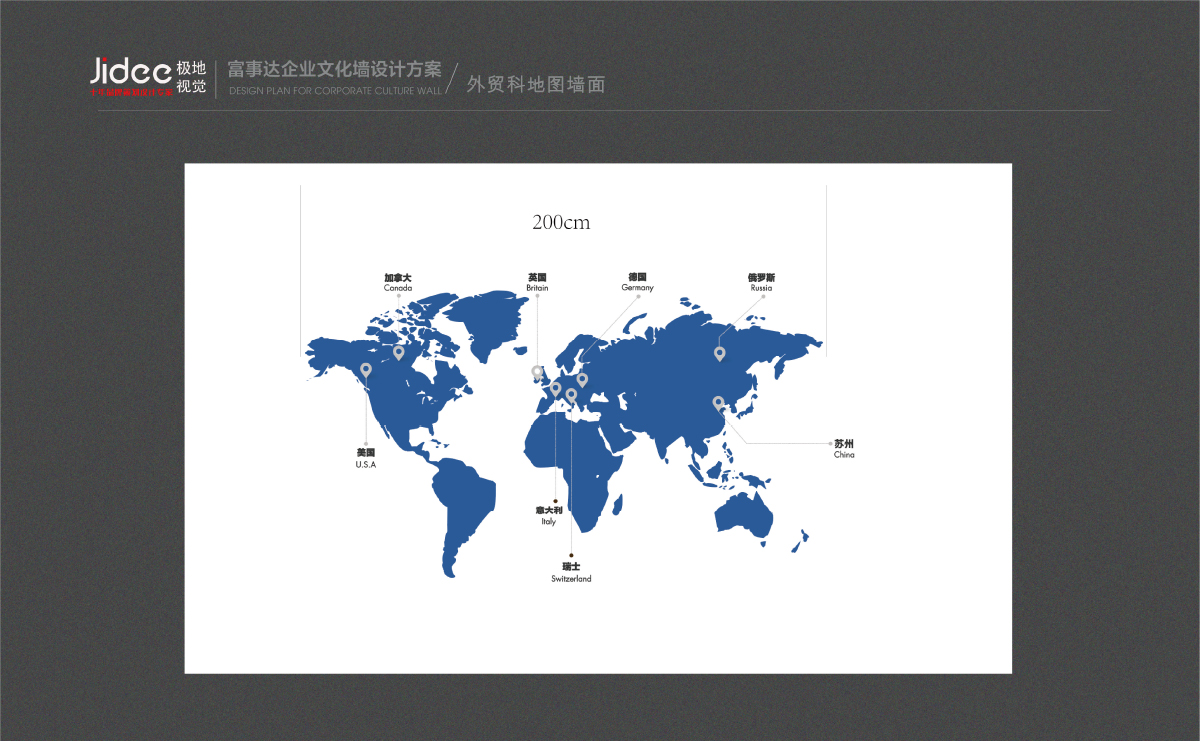
Task: Click the Suzhou China map pin
Action: point(718,403)
